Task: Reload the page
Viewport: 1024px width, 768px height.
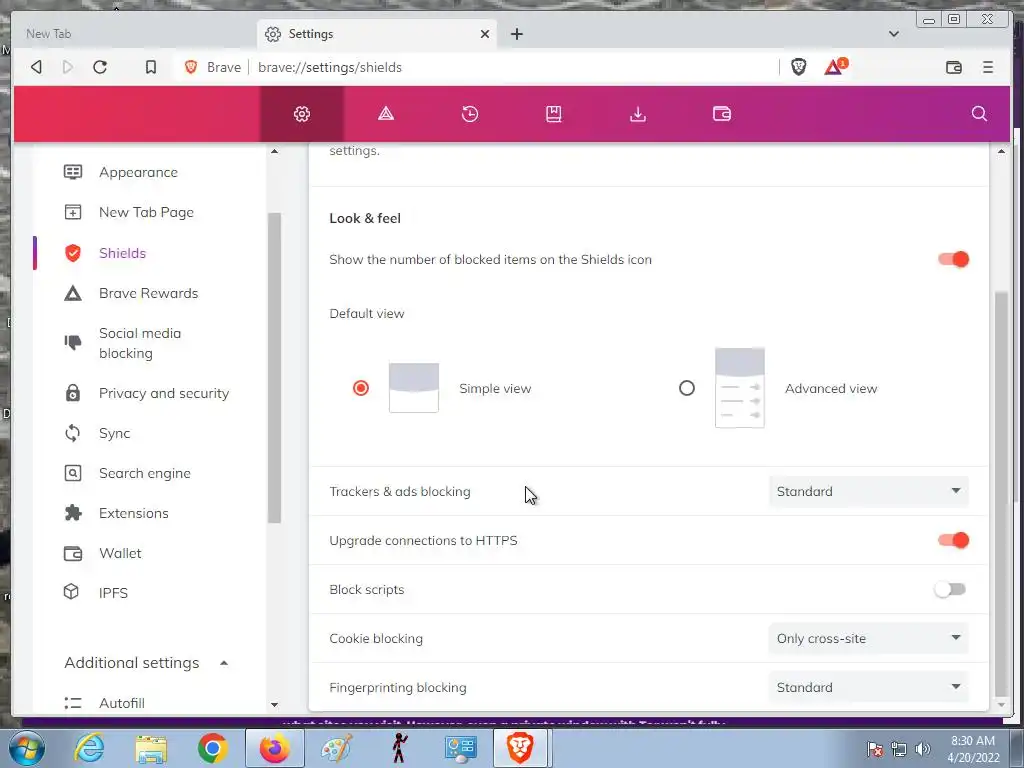Action: coord(100,67)
